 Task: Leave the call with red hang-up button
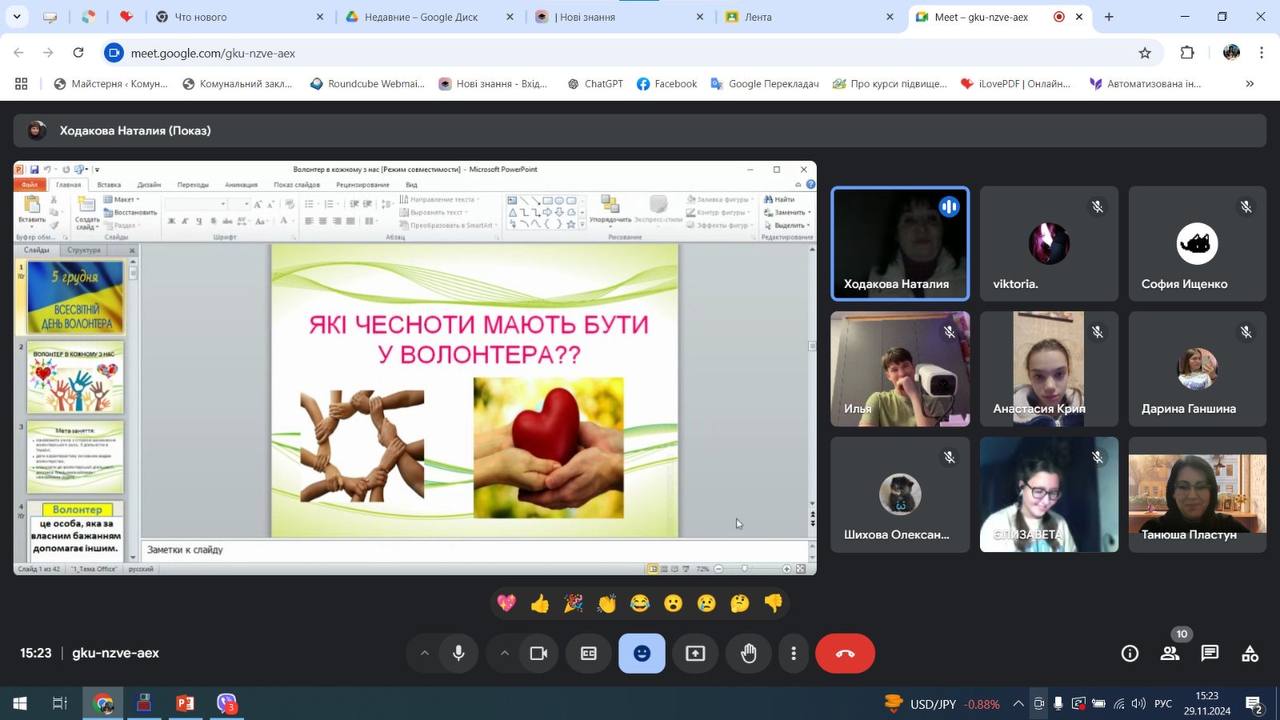[x=845, y=653]
